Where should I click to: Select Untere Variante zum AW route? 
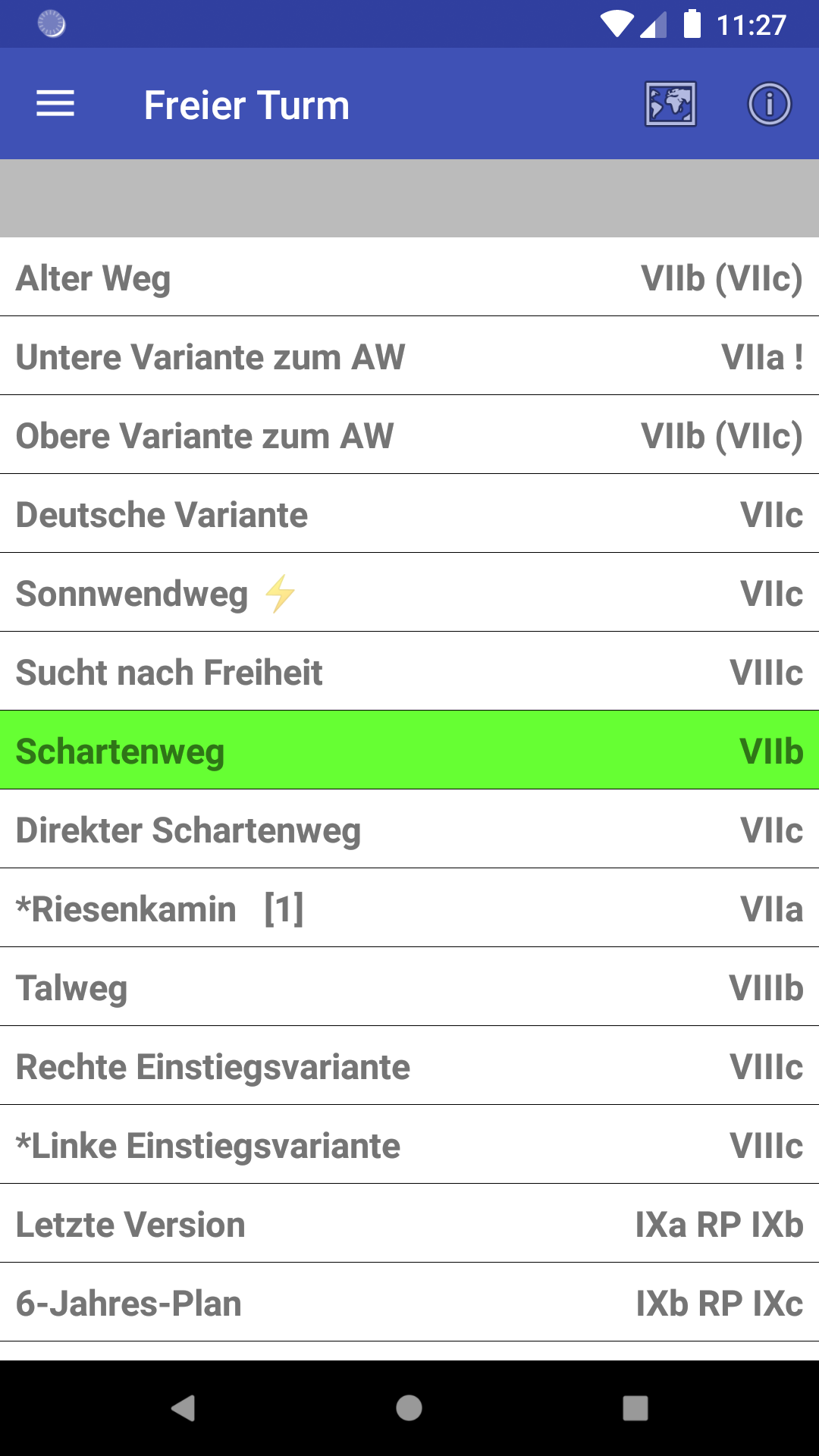coord(409,356)
